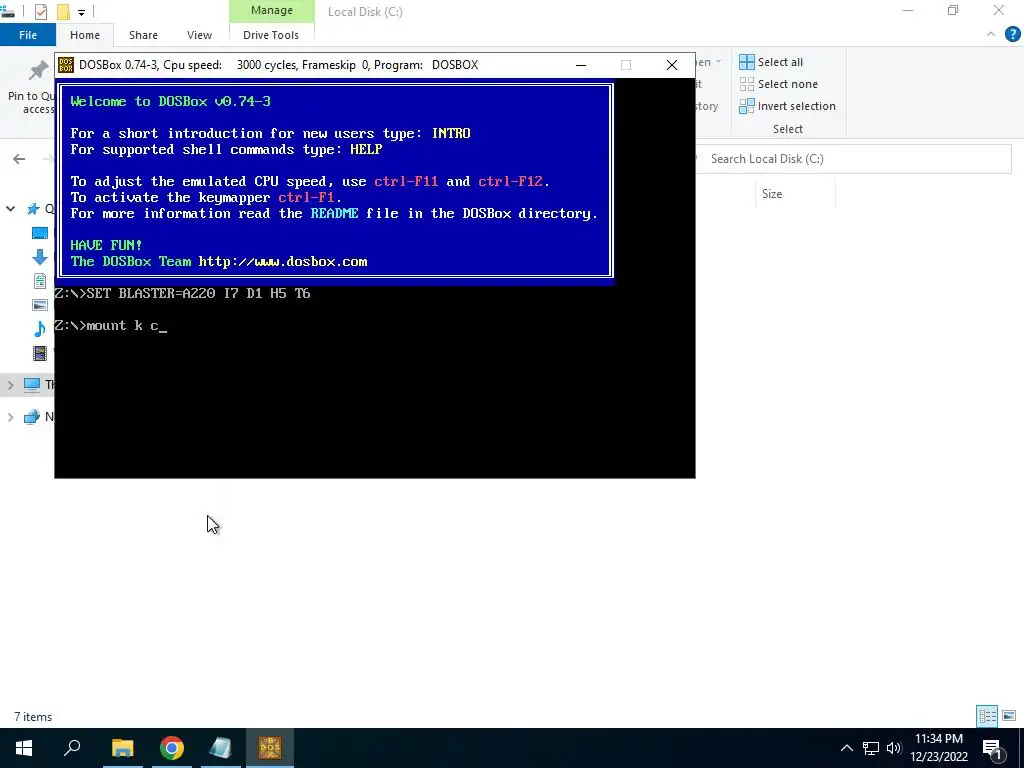Open Videos via the sidebar filmstrip icon
Image resolution: width=1024 pixels, height=768 pixels.
(40, 353)
